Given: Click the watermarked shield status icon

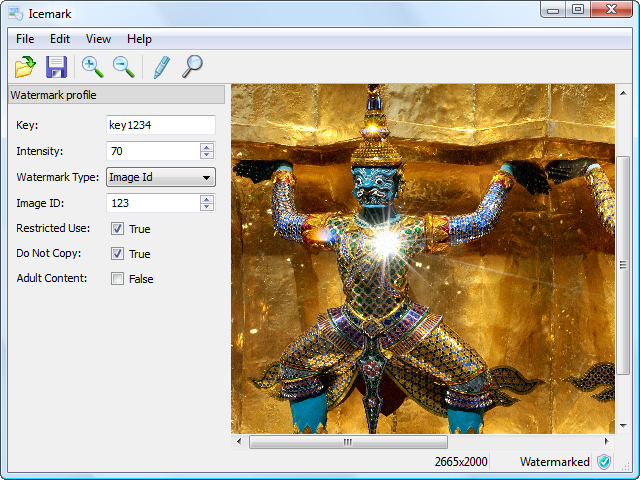Looking at the screenshot, I should pyautogui.click(x=604, y=462).
